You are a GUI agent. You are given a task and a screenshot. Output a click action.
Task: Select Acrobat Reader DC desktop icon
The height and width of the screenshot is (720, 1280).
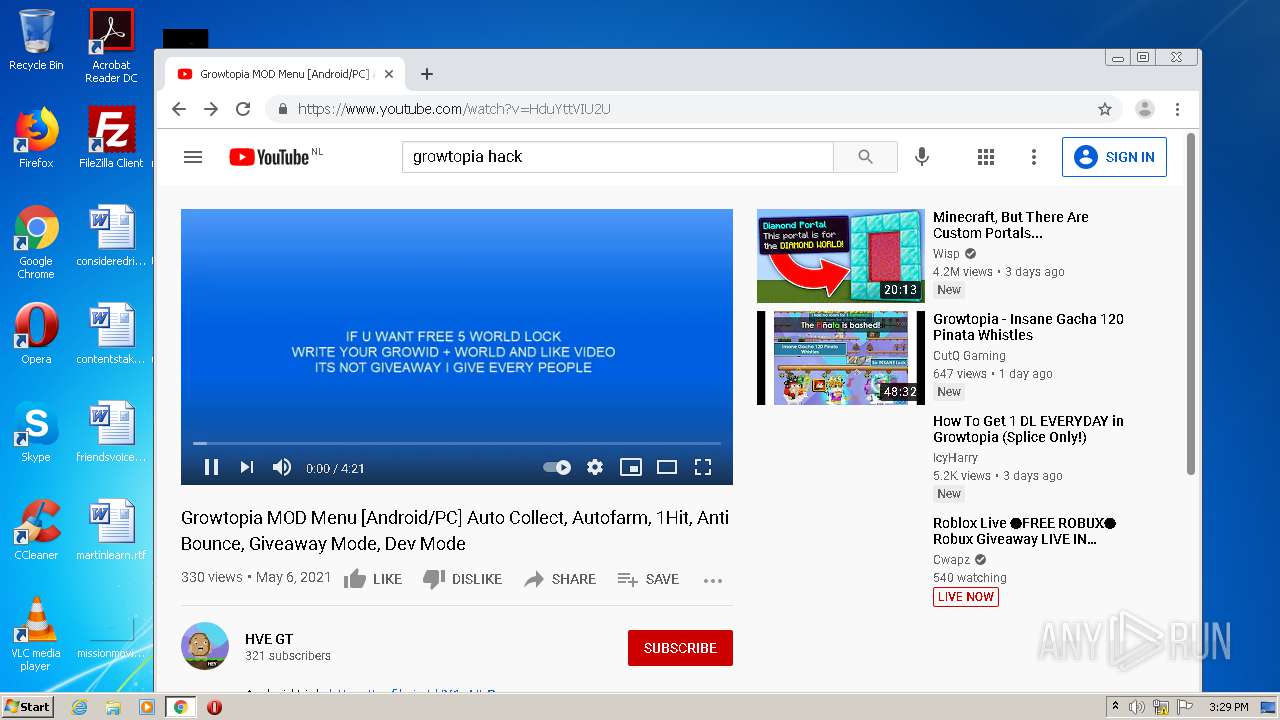pos(111,46)
